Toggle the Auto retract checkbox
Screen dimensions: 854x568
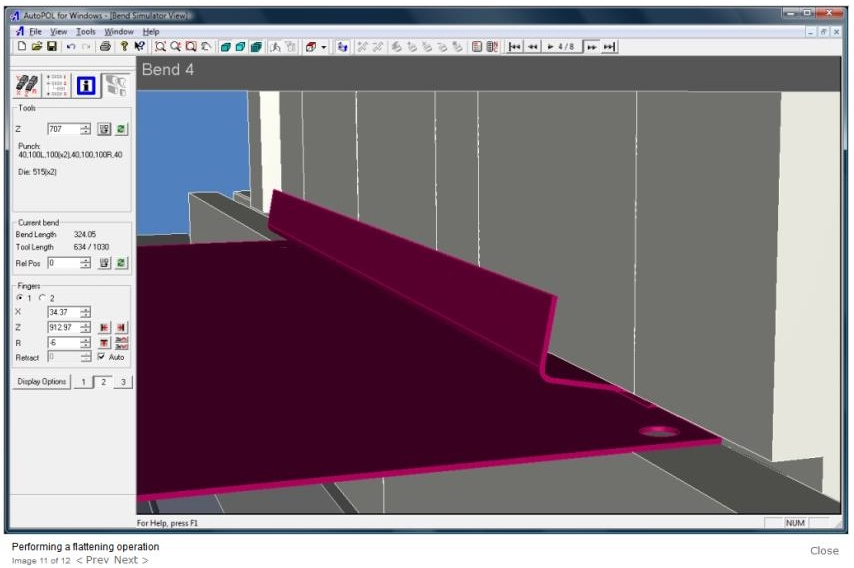click(x=101, y=357)
